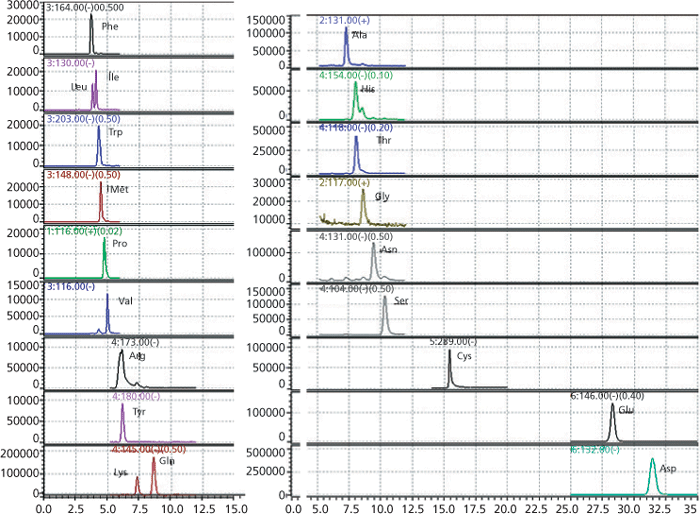Click the purple Tyr chromatogram peak
The width and height of the screenshot is (700, 515).
(x=123, y=423)
